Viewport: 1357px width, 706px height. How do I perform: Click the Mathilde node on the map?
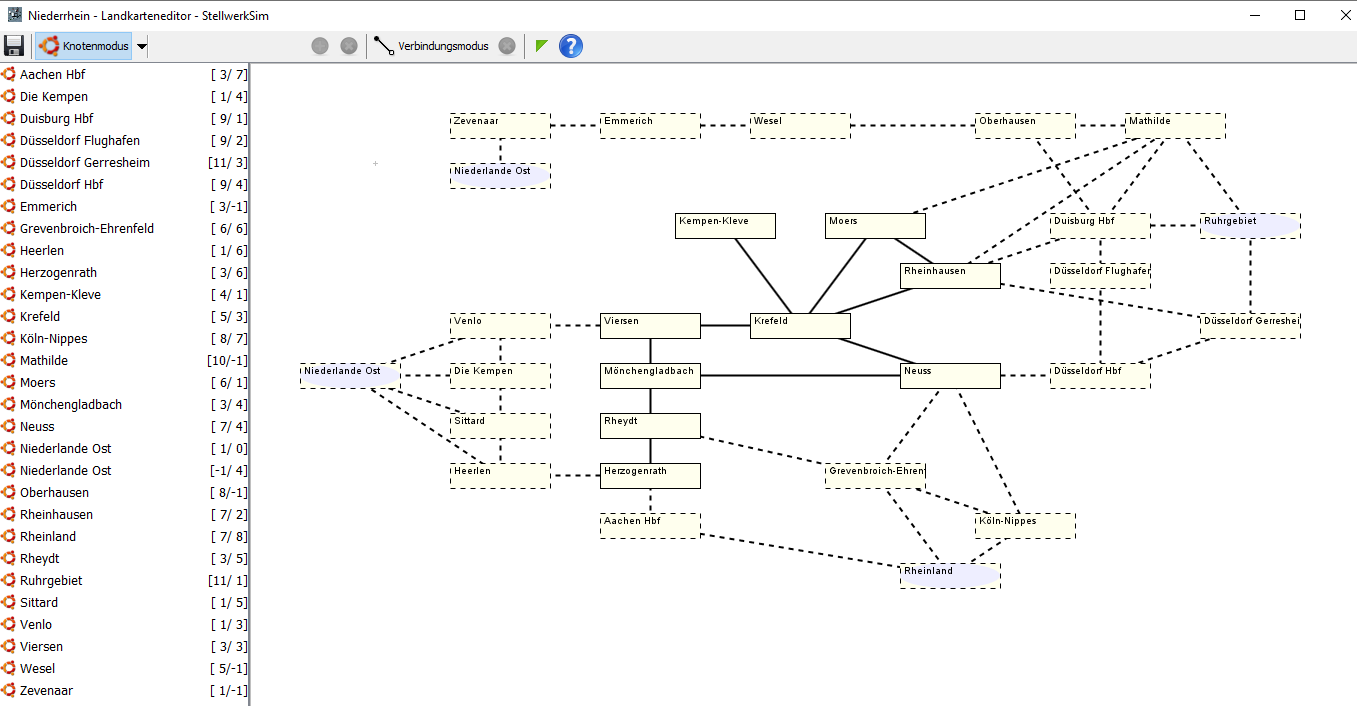[x=1175, y=126]
